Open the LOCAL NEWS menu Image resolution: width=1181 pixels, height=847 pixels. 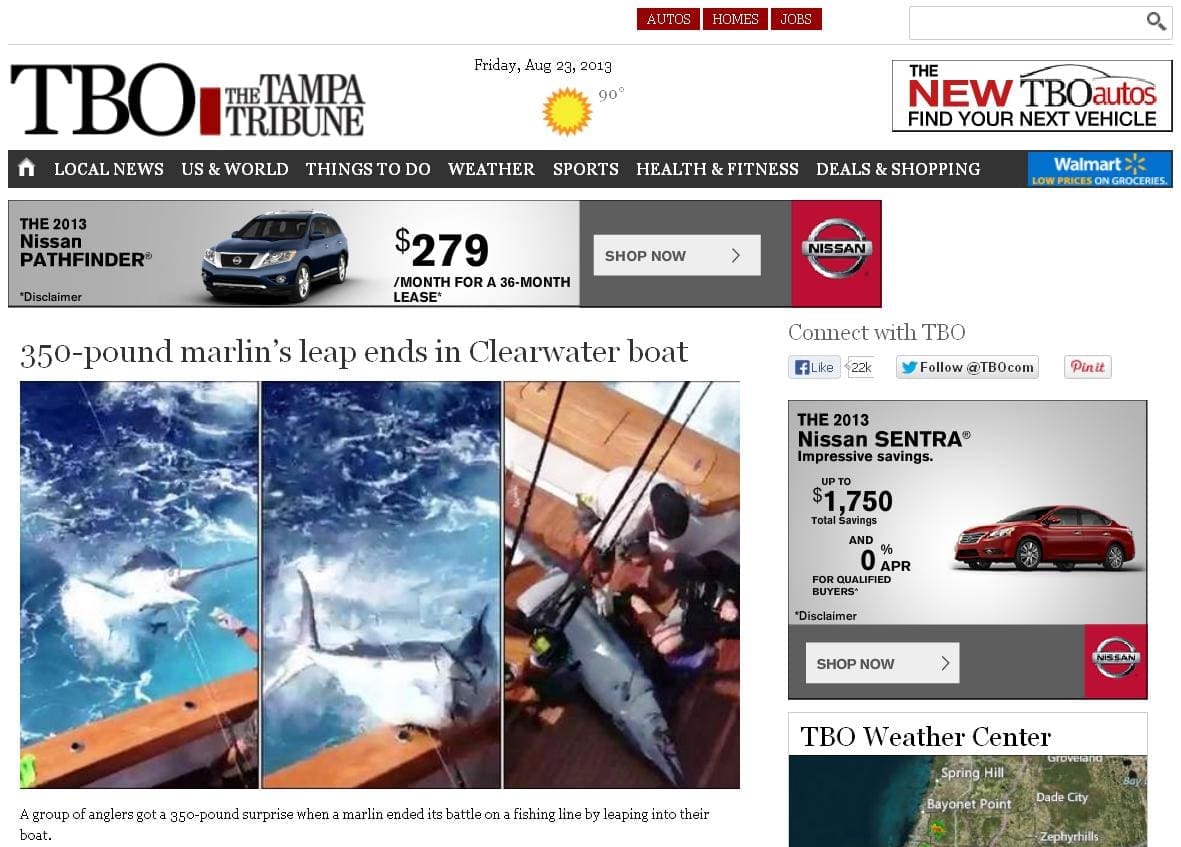pos(108,169)
